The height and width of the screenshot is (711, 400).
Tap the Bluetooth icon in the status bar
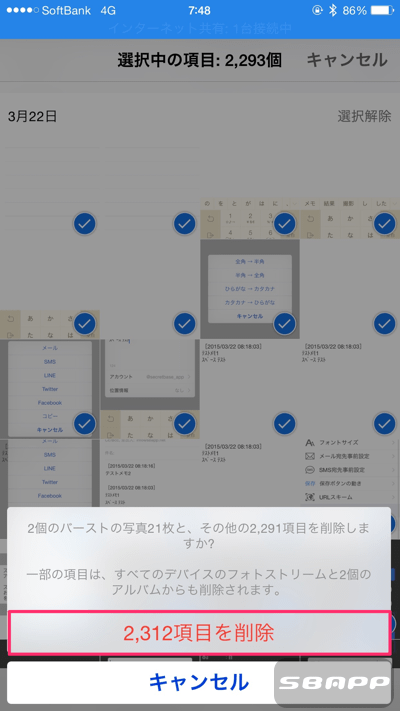click(x=332, y=10)
